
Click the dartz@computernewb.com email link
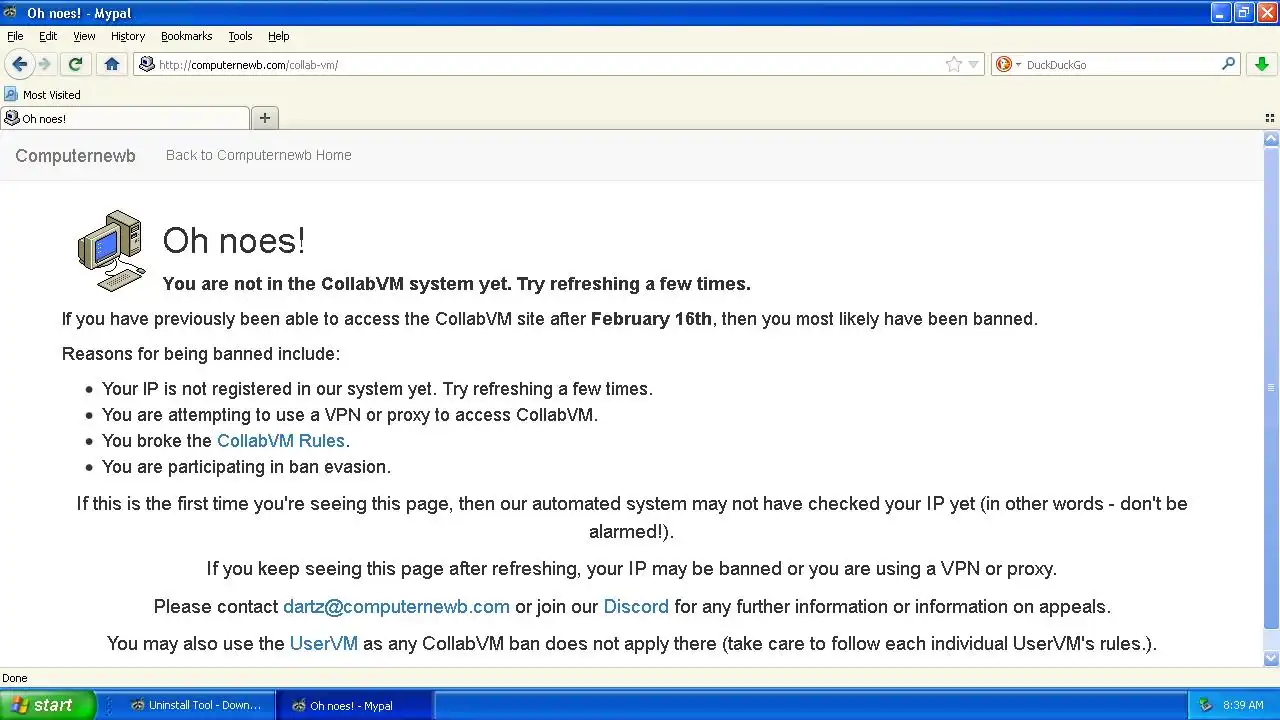point(396,607)
